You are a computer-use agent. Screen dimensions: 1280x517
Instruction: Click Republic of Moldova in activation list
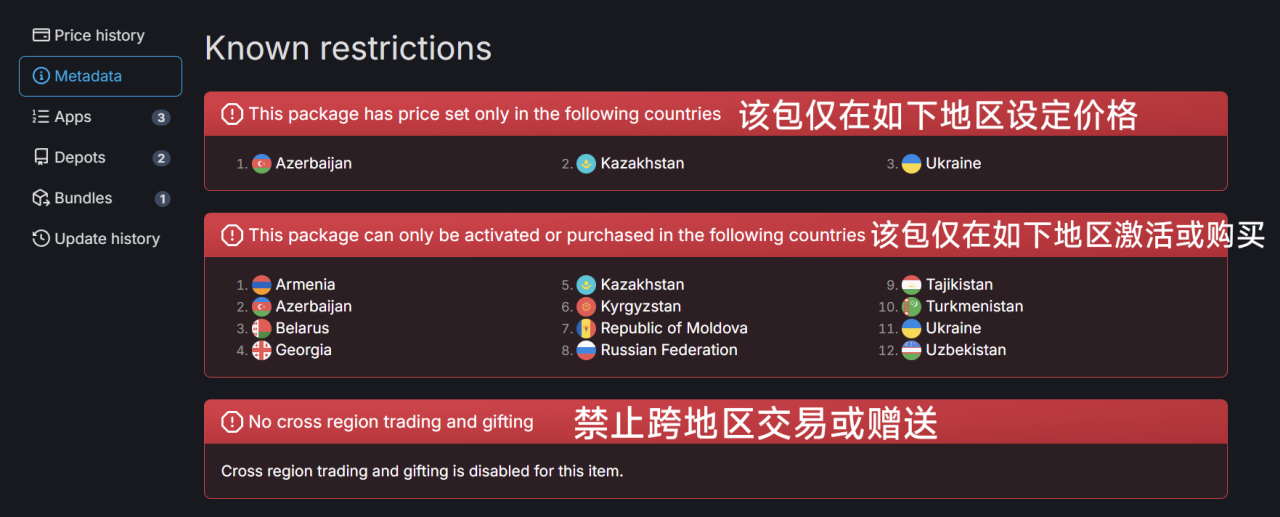673,328
